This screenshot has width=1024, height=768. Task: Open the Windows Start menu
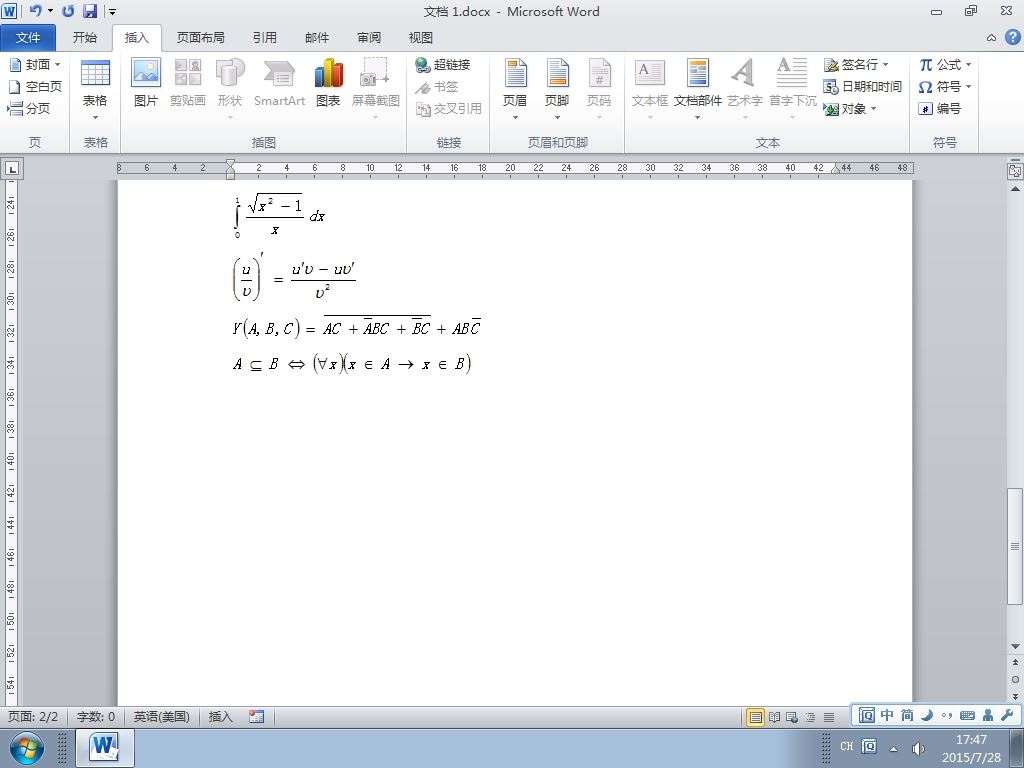pos(25,748)
